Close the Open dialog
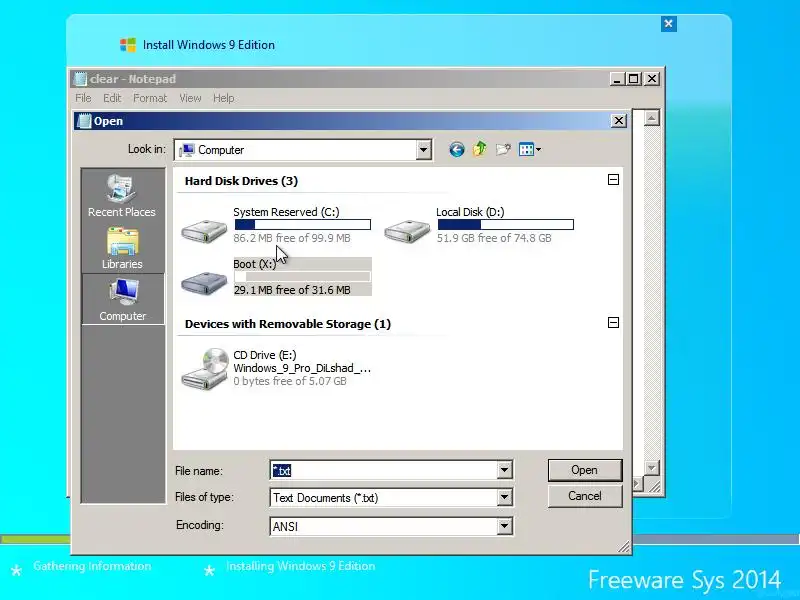 [618, 121]
